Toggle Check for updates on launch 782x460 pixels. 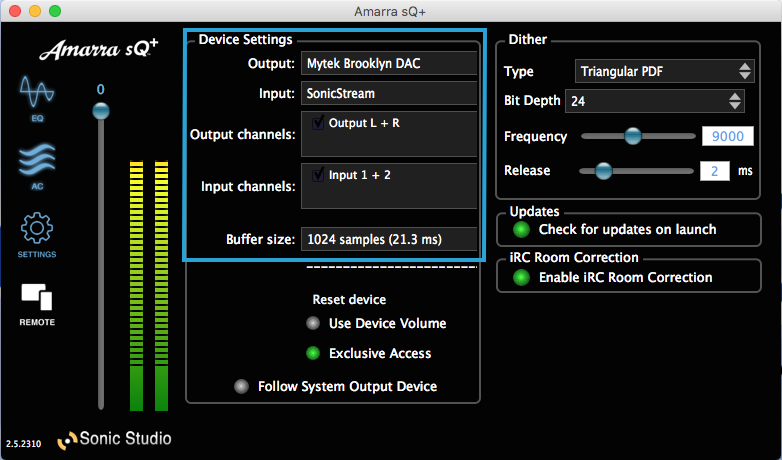click(521, 230)
